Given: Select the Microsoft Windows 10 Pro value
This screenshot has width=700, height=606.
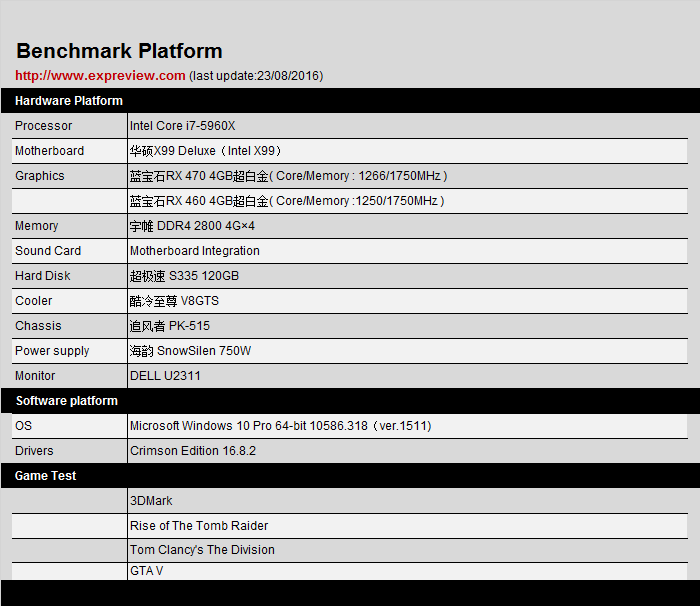Looking at the screenshot, I should 281,426.
